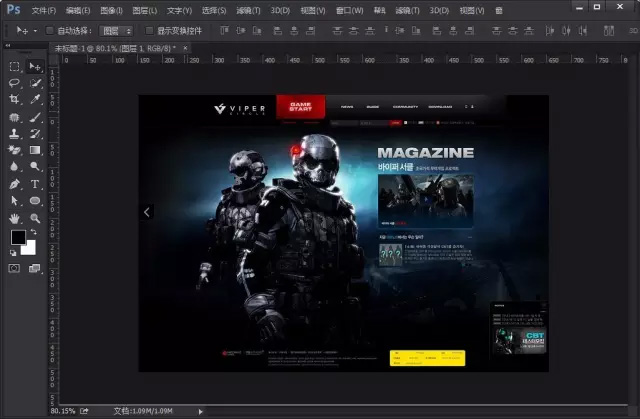Click the Photoshop Ps logo
Viewport: 640px width, 419px height.
point(13,9)
